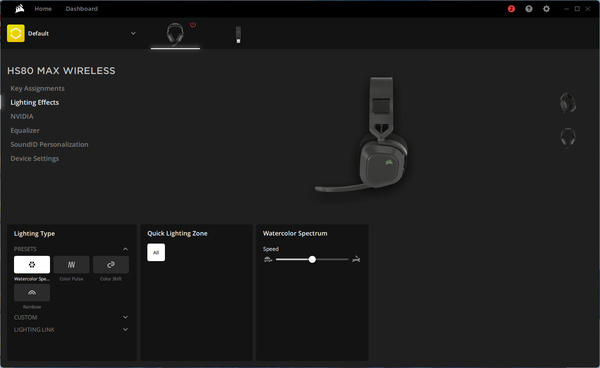Open the Equalizer section
The width and height of the screenshot is (600, 368).
pos(25,130)
